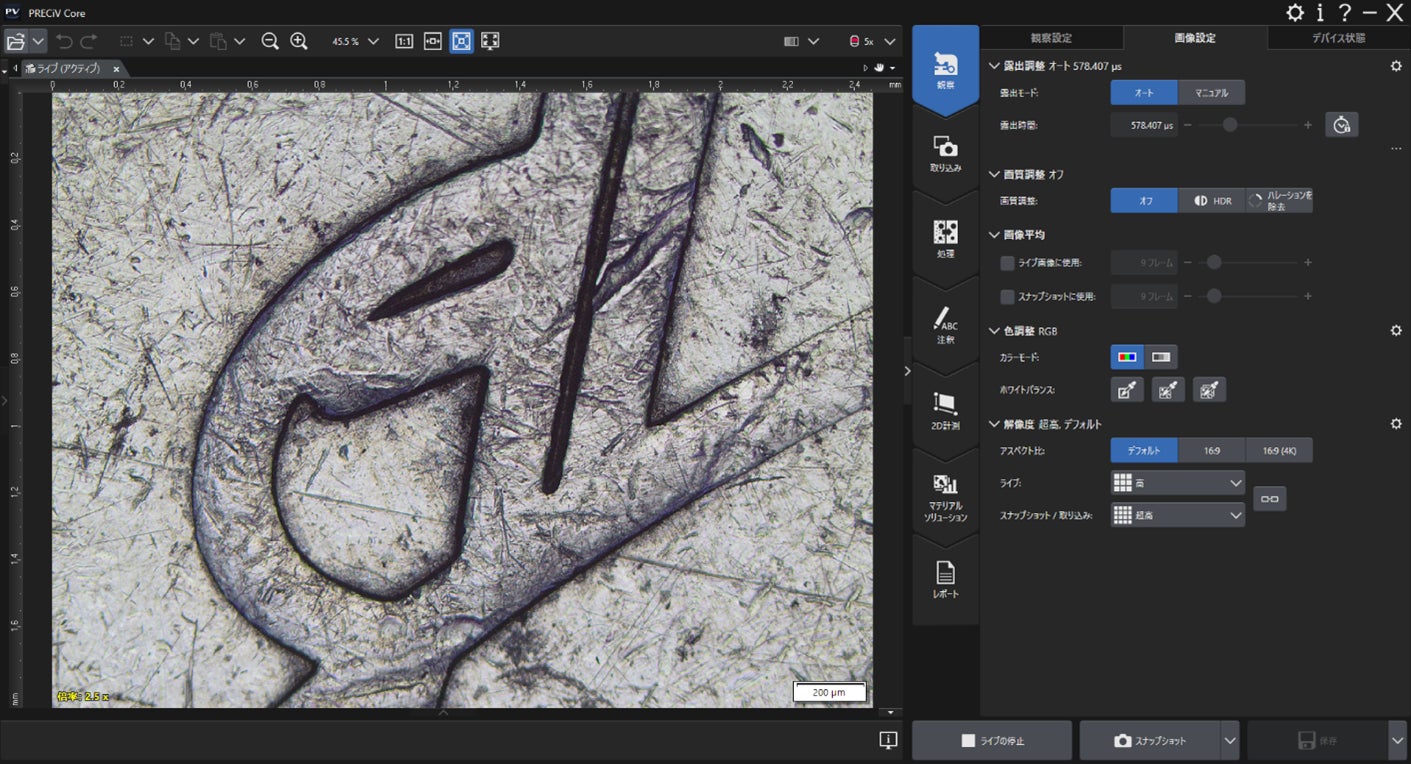Click the exposure time slider handle
1411x764 pixels.
pyautogui.click(x=1230, y=125)
